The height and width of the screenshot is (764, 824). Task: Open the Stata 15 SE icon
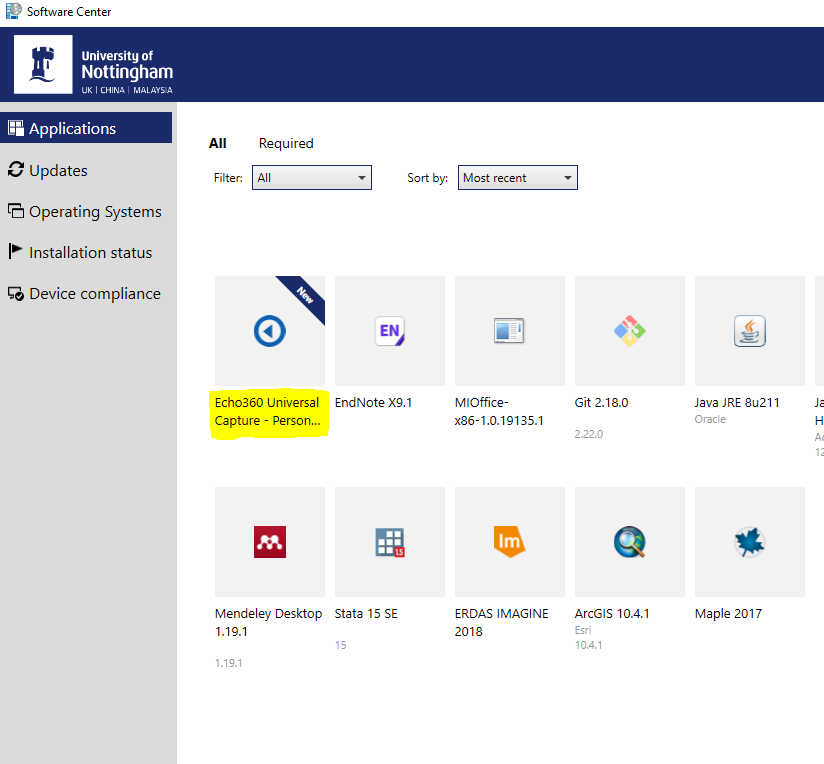pyautogui.click(x=389, y=542)
